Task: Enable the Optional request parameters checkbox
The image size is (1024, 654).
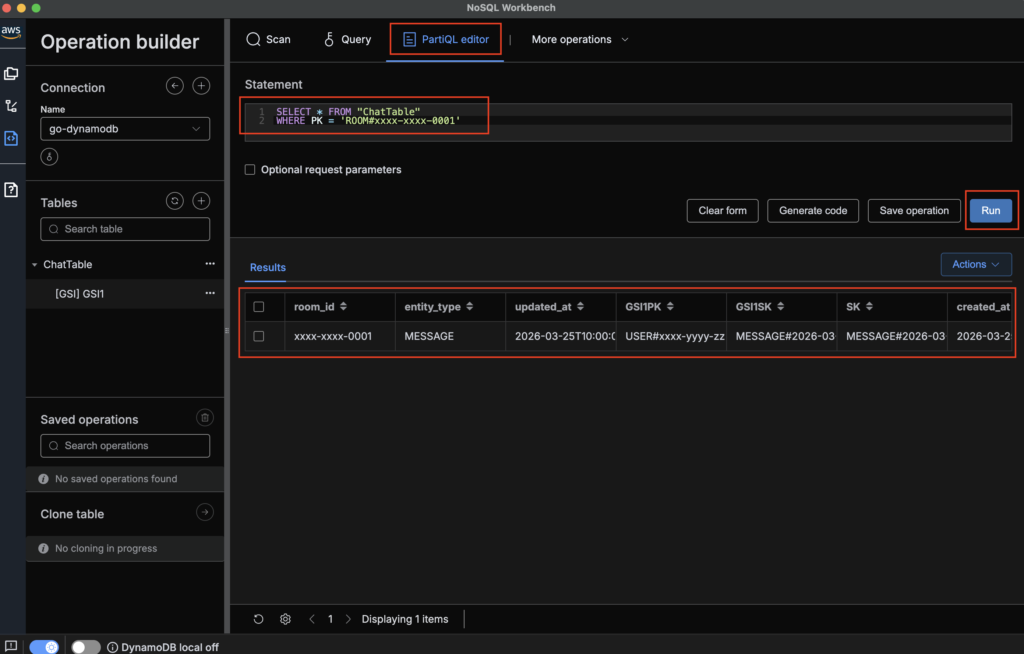Action: click(250, 170)
